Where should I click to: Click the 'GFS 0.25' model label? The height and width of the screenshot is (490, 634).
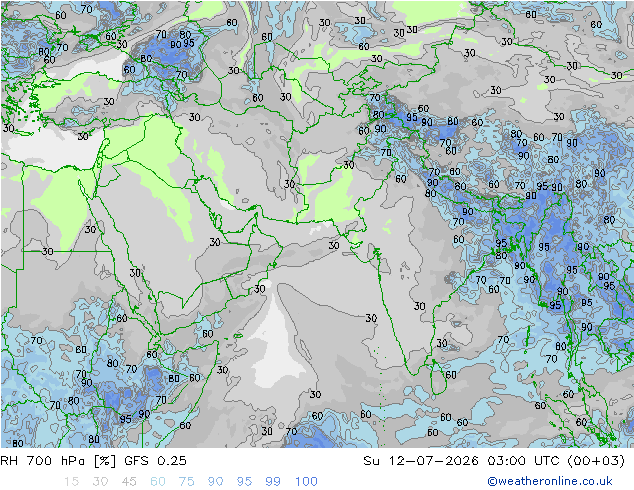pos(155,461)
